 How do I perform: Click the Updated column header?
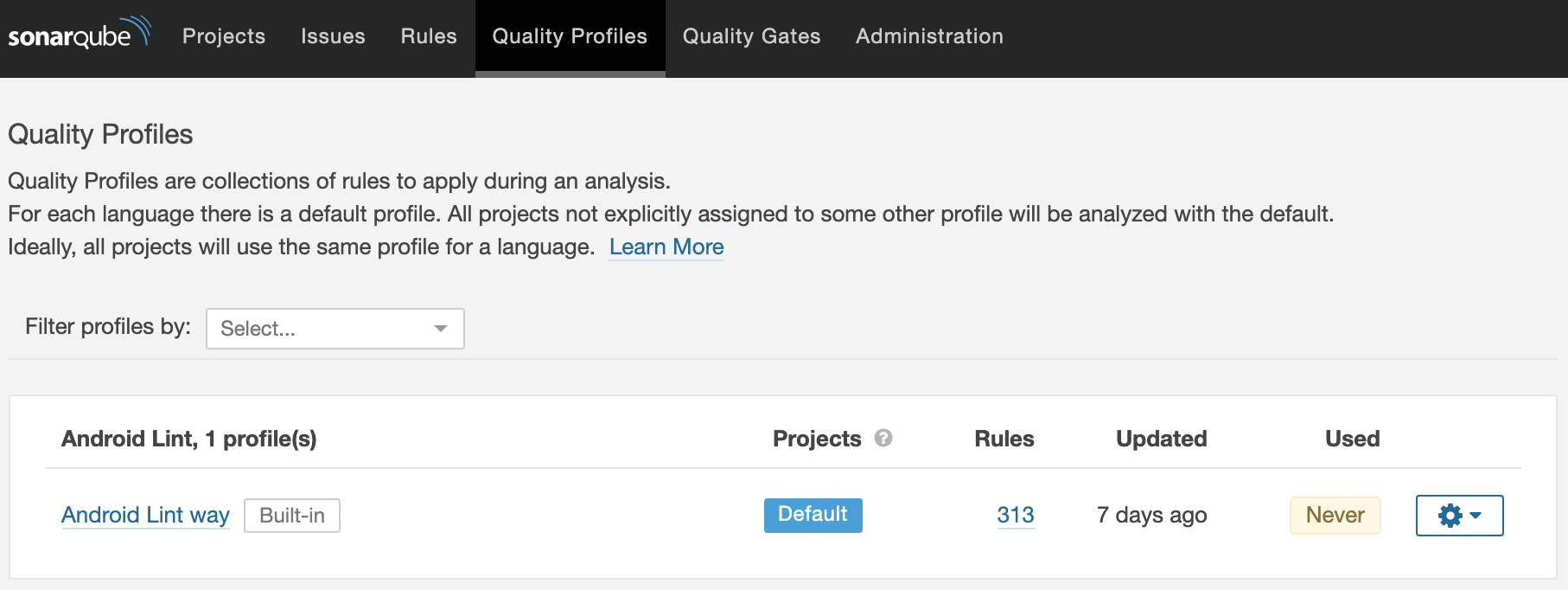[x=1161, y=439]
